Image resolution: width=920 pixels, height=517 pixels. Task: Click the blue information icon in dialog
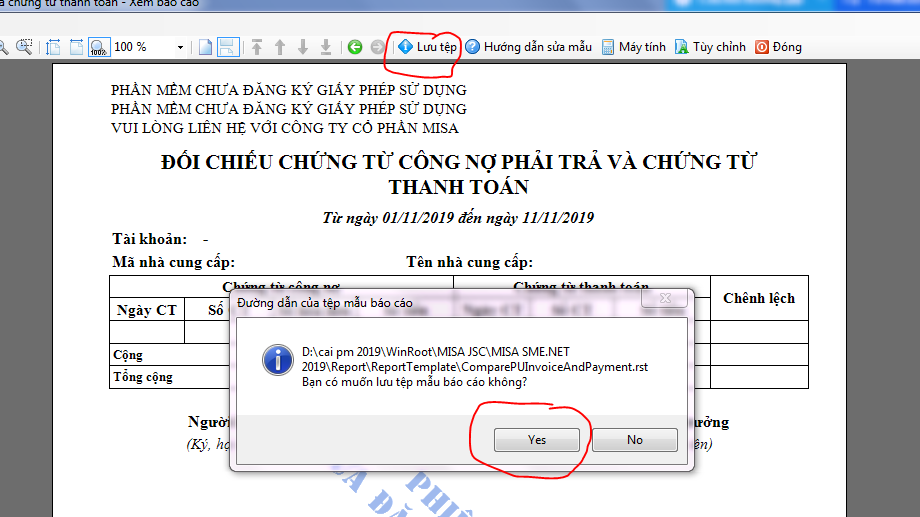[278, 360]
